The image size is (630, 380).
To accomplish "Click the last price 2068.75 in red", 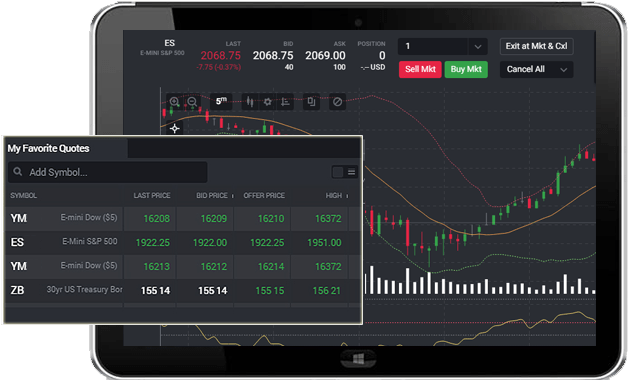I will (221, 55).
